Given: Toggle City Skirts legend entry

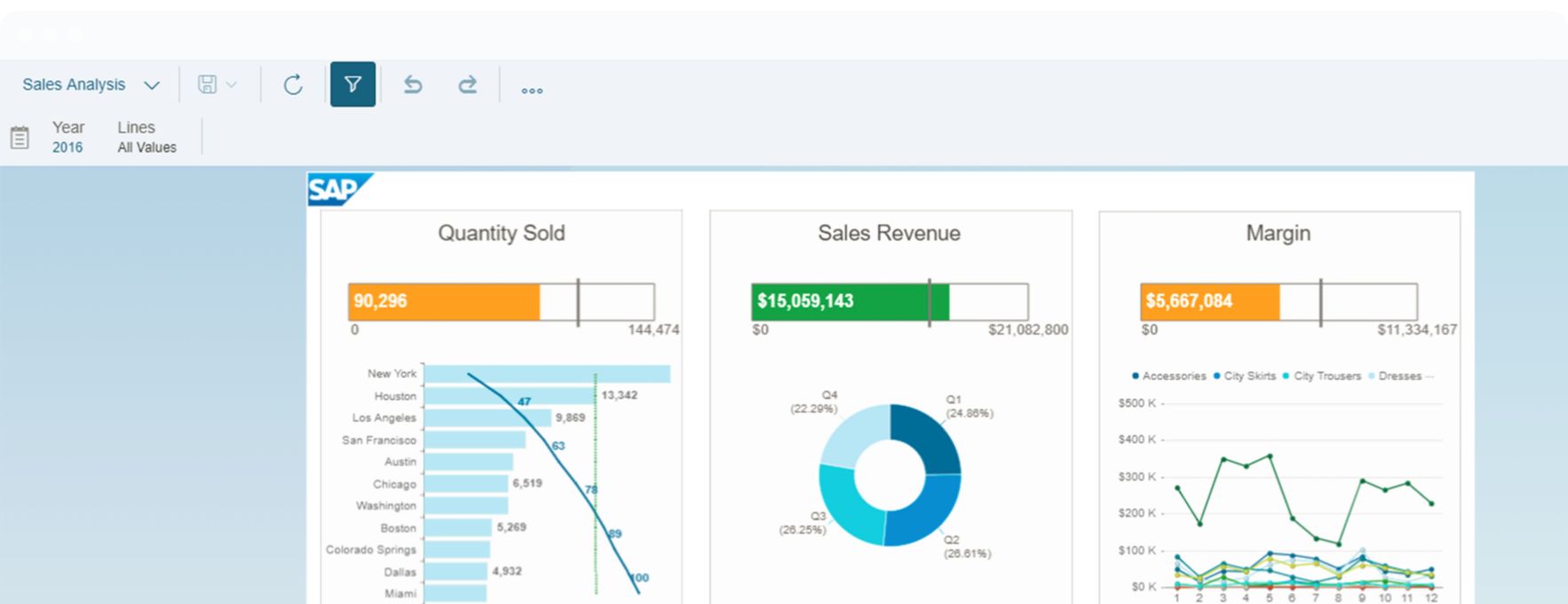Looking at the screenshot, I should (1245, 377).
